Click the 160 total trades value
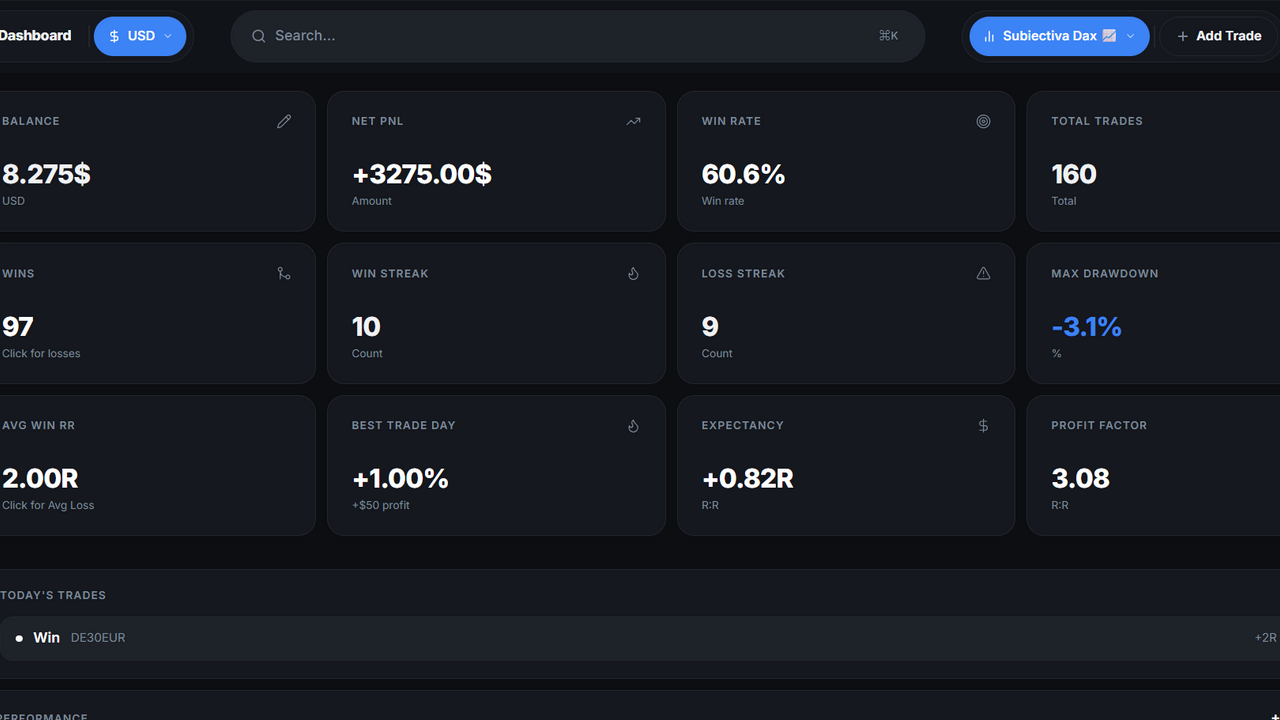Viewport: 1280px width, 720px height. (1074, 174)
